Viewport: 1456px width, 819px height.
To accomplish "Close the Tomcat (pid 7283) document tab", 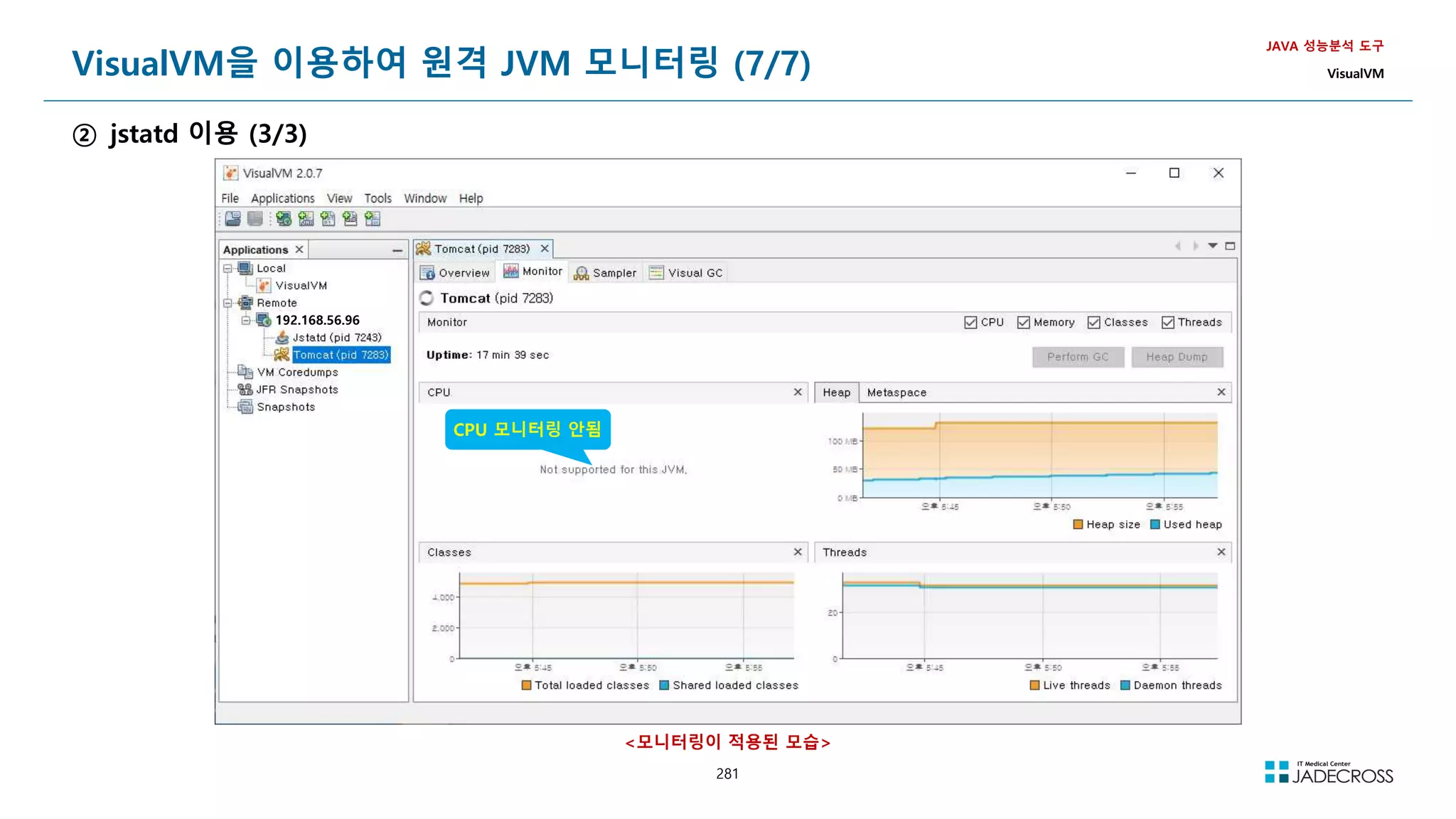I will 545,248.
